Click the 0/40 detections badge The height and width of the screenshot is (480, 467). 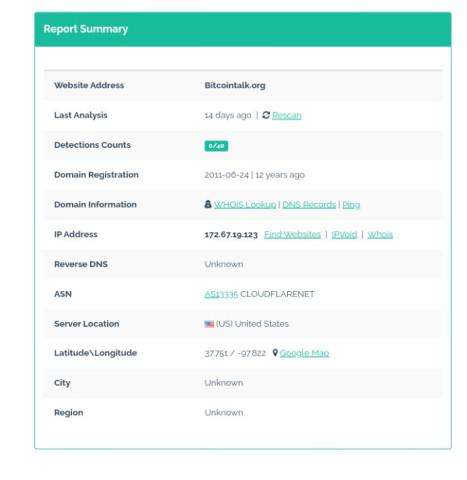click(216, 146)
